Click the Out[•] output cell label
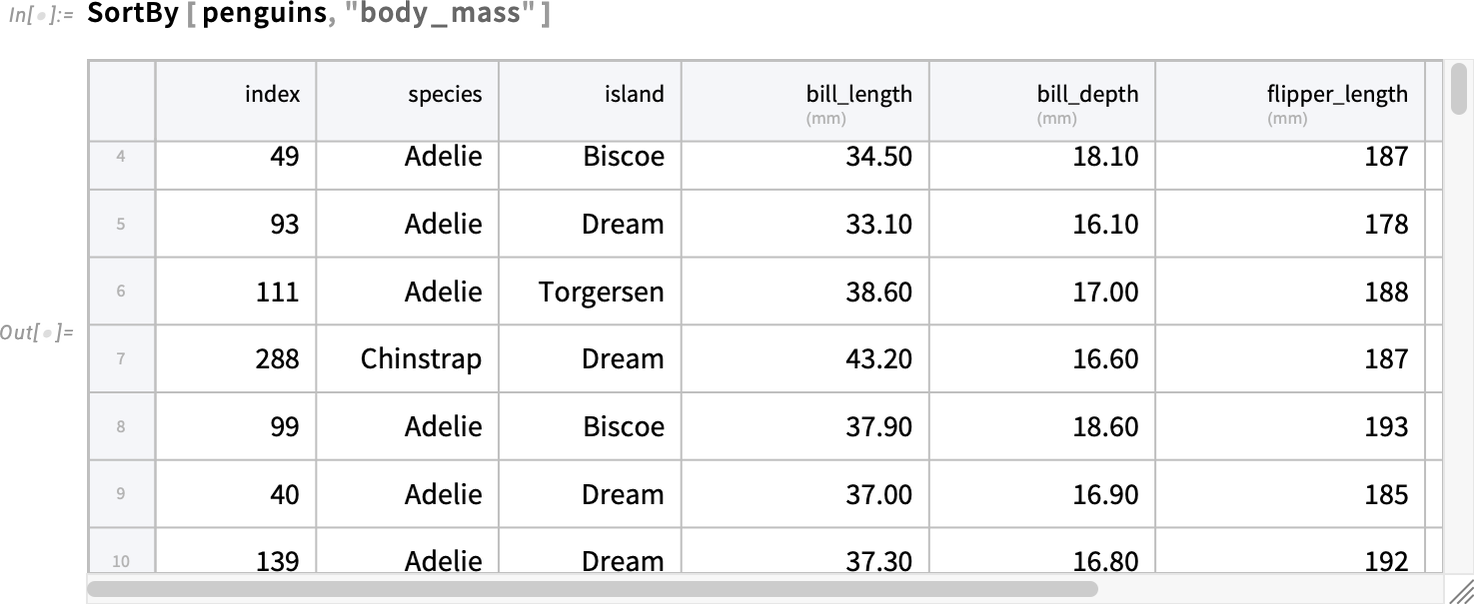The width and height of the screenshot is (1474, 604). click(x=37, y=333)
